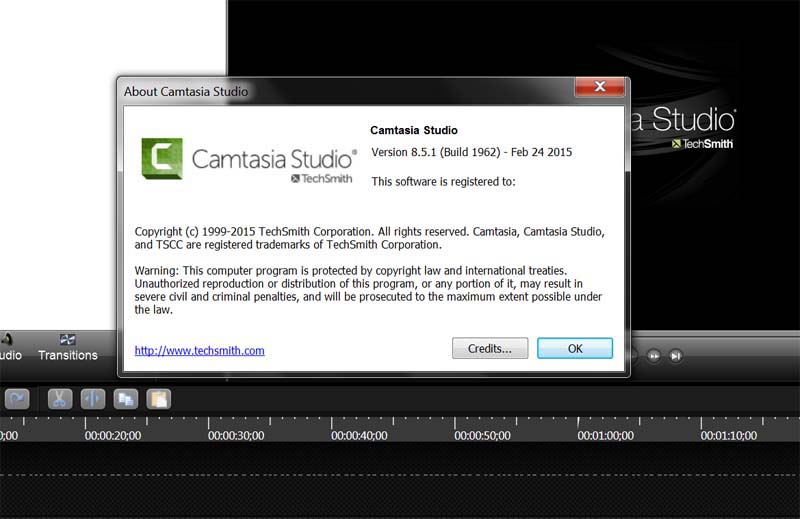Click the Camtasia Studio logo in dialog
Image resolution: width=800 pixels, height=519 pixels.
click(x=249, y=159)
